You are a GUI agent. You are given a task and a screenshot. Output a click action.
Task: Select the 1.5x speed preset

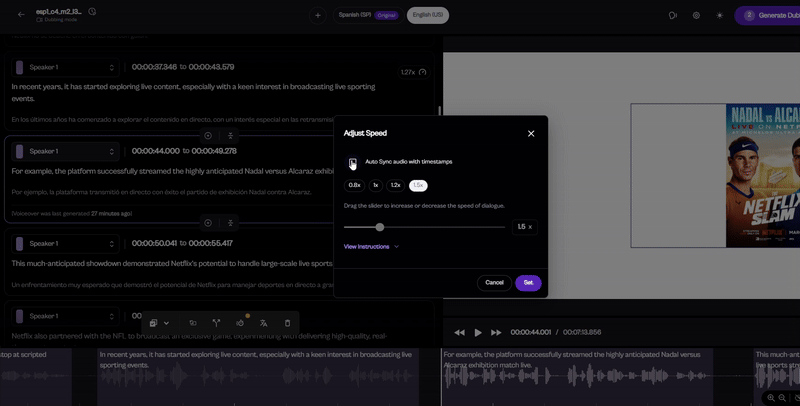[418, 185]
